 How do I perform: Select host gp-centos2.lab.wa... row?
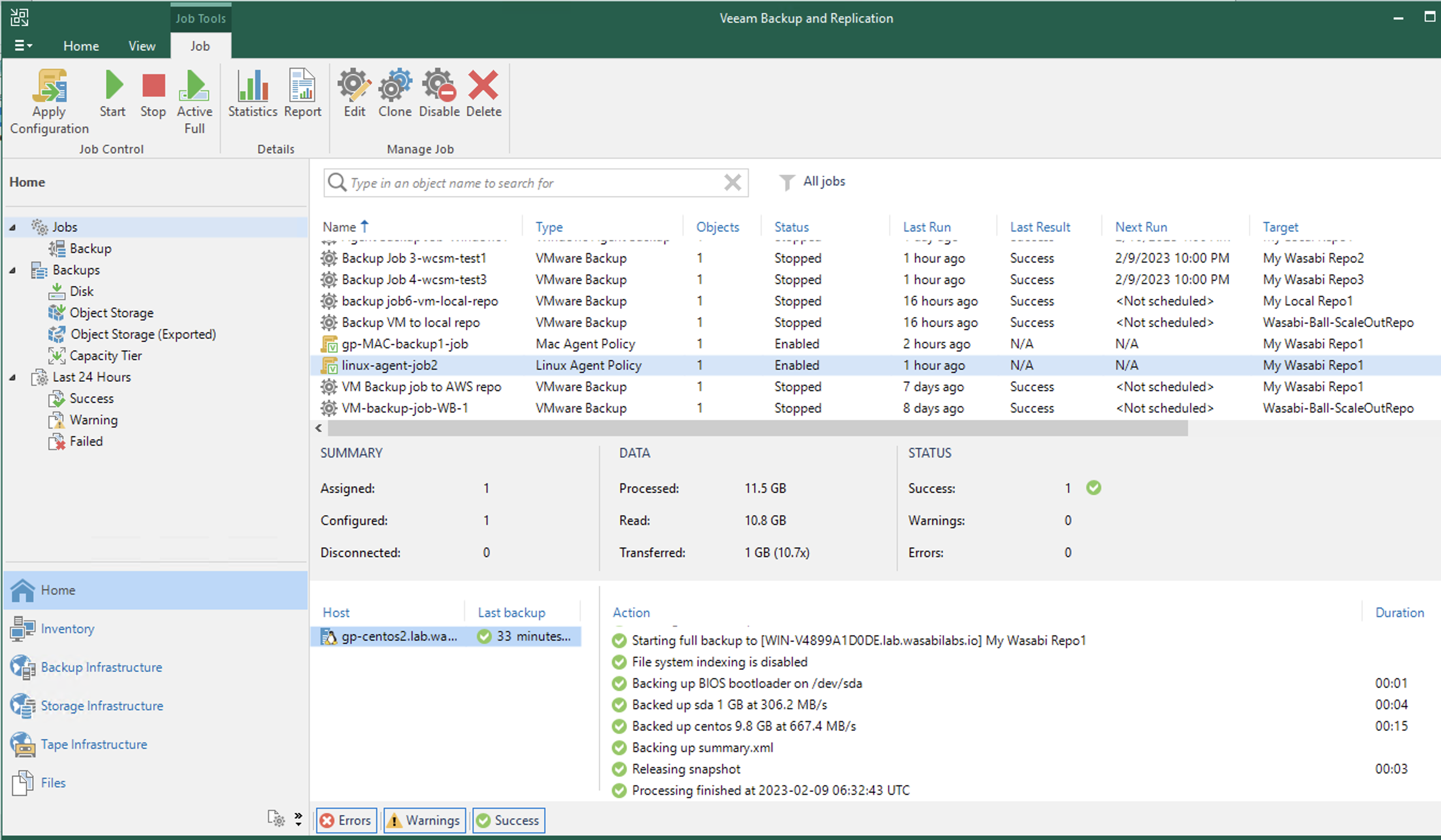(446, 636)
